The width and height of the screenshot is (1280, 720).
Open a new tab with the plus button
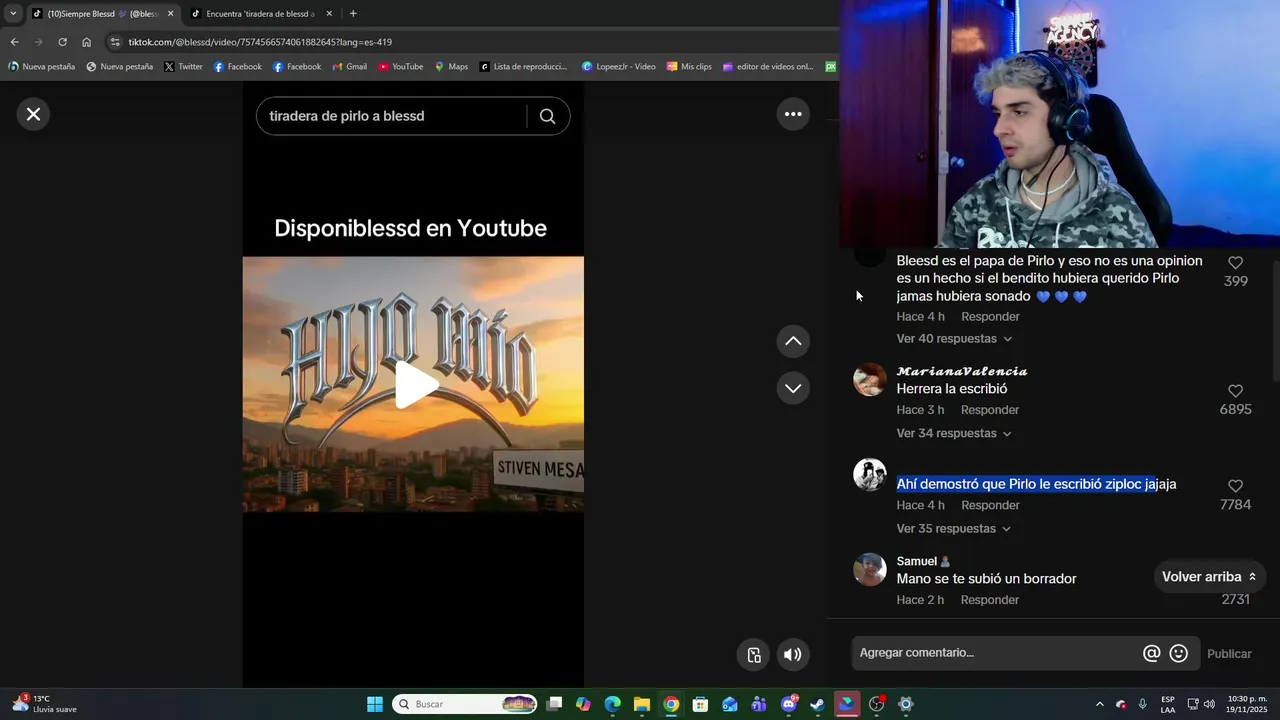point(353,14)
